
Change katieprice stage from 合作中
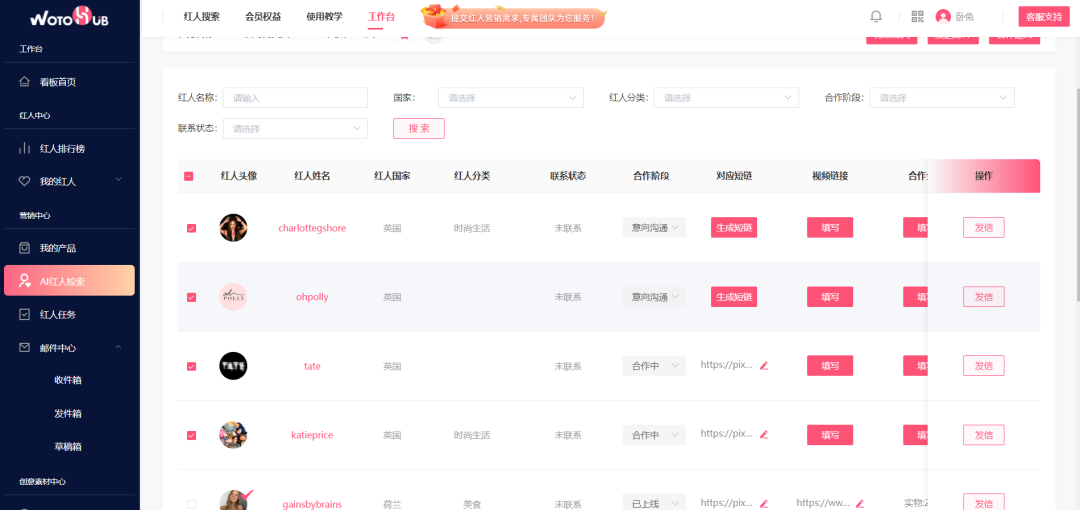tap(654, 435)
